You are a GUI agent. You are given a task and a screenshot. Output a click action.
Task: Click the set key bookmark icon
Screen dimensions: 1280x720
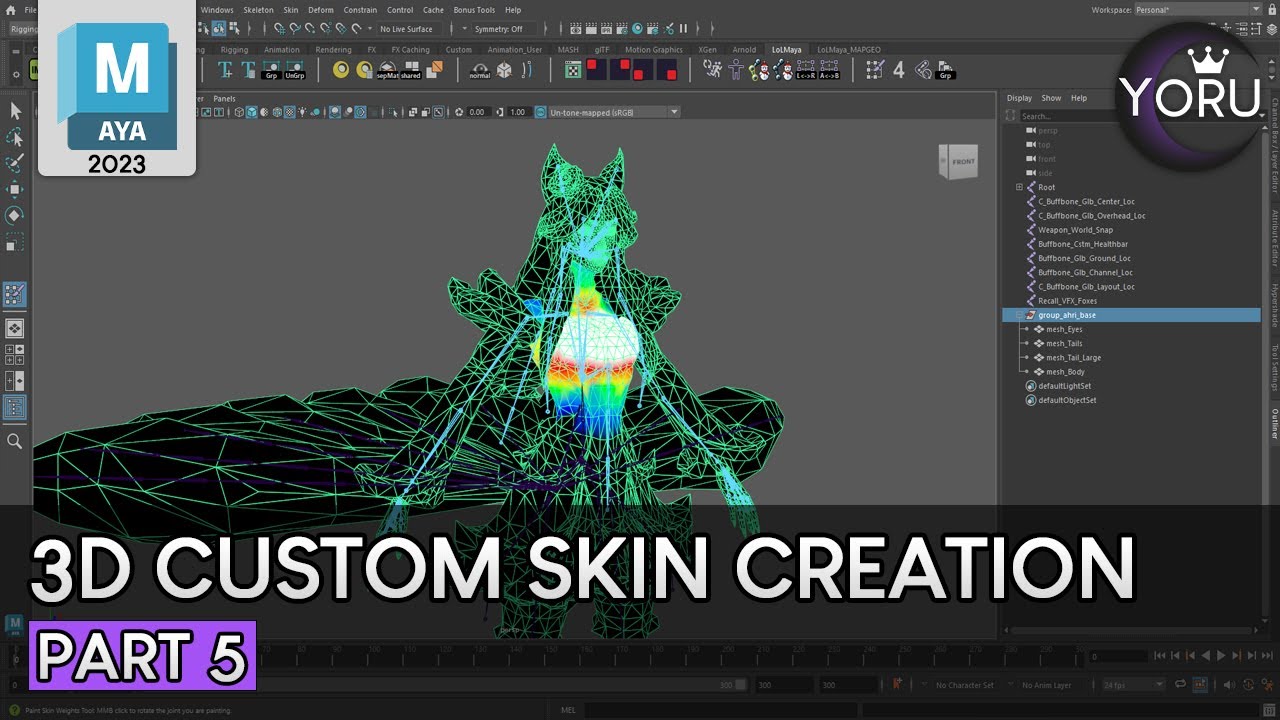(897, 685)
